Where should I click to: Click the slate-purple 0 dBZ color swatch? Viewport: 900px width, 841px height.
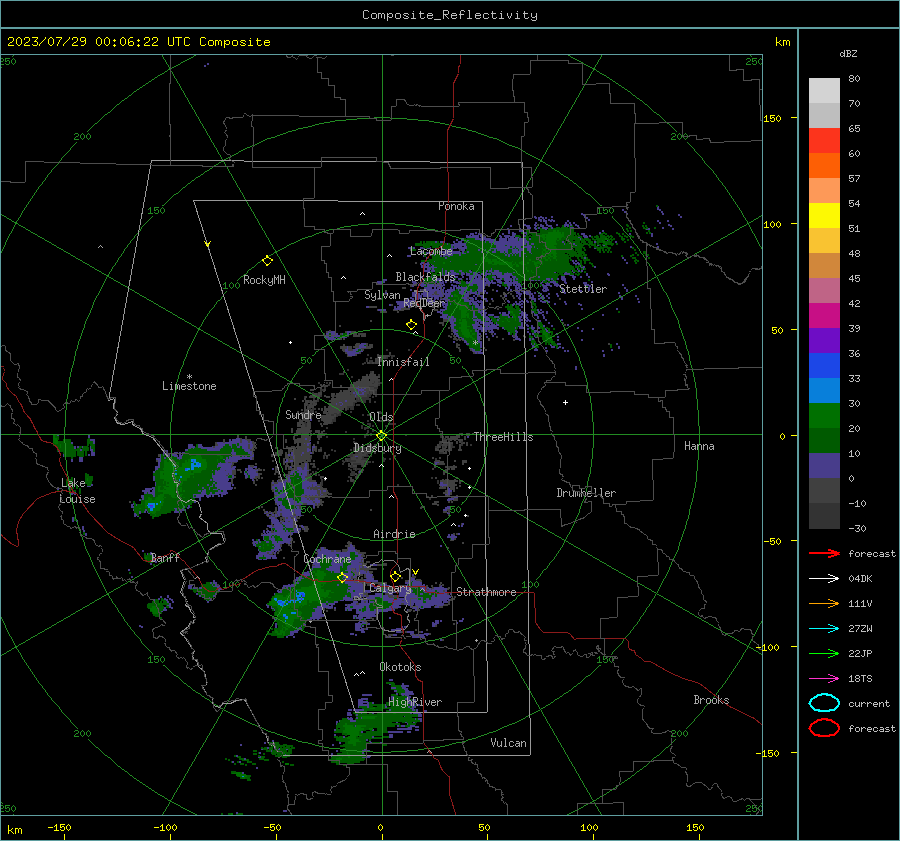(x=824, y=466)
